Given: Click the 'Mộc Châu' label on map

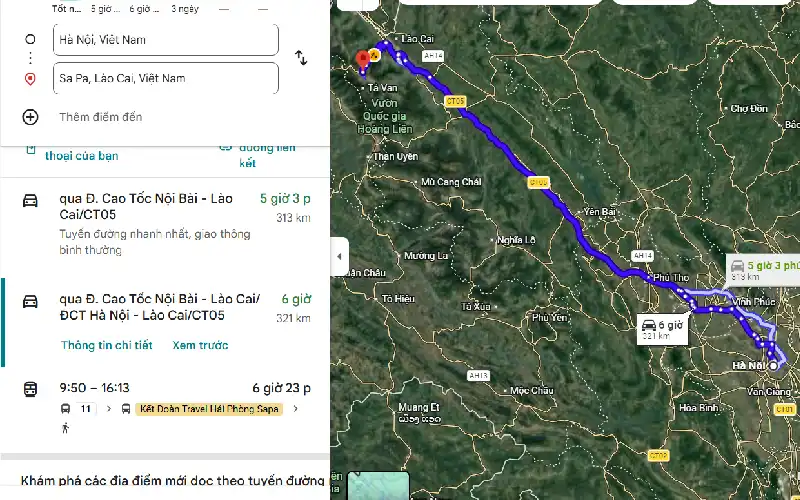Looking at the screenshot, I should [532, 390].
